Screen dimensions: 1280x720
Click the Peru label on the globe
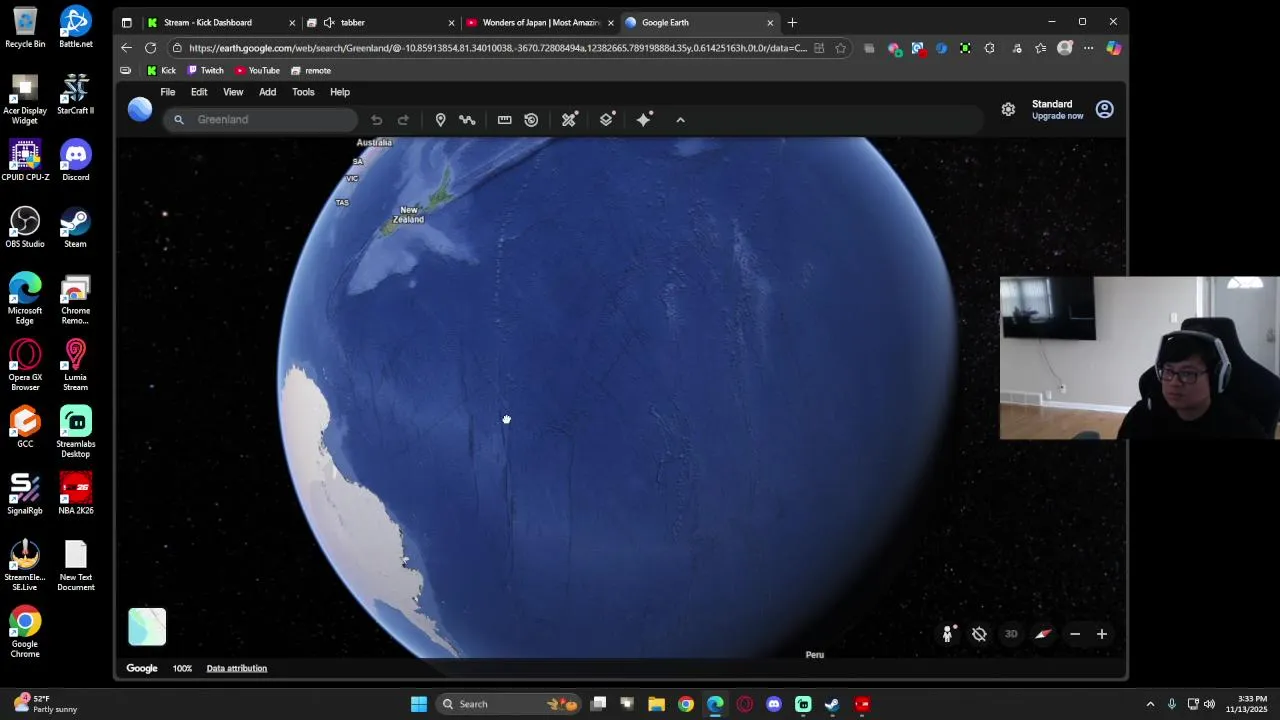point(815,655)
